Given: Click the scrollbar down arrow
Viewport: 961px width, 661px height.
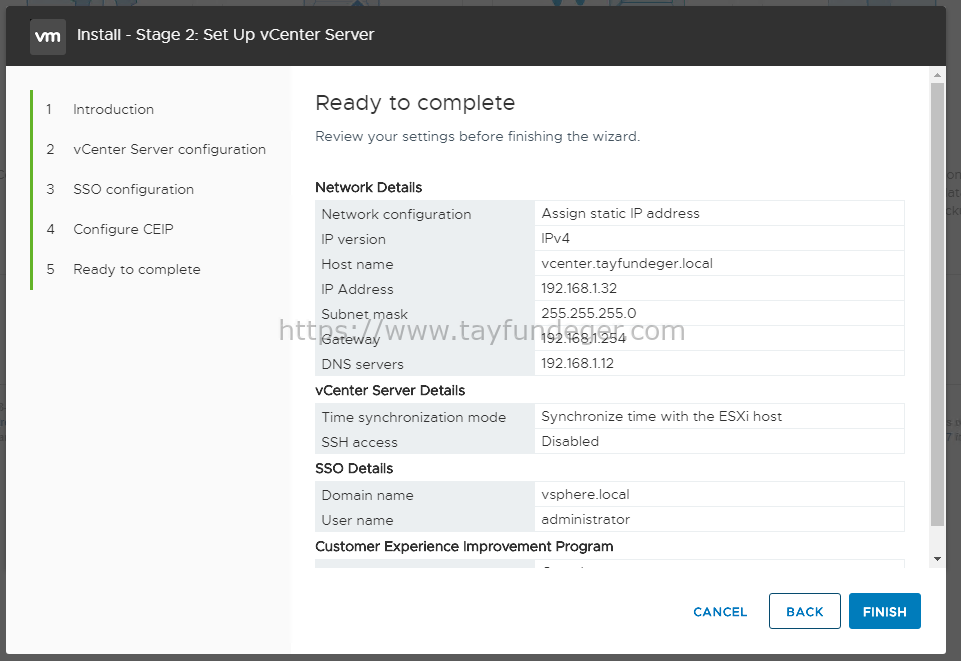Looking at the screenshot, I should [936, 559].
